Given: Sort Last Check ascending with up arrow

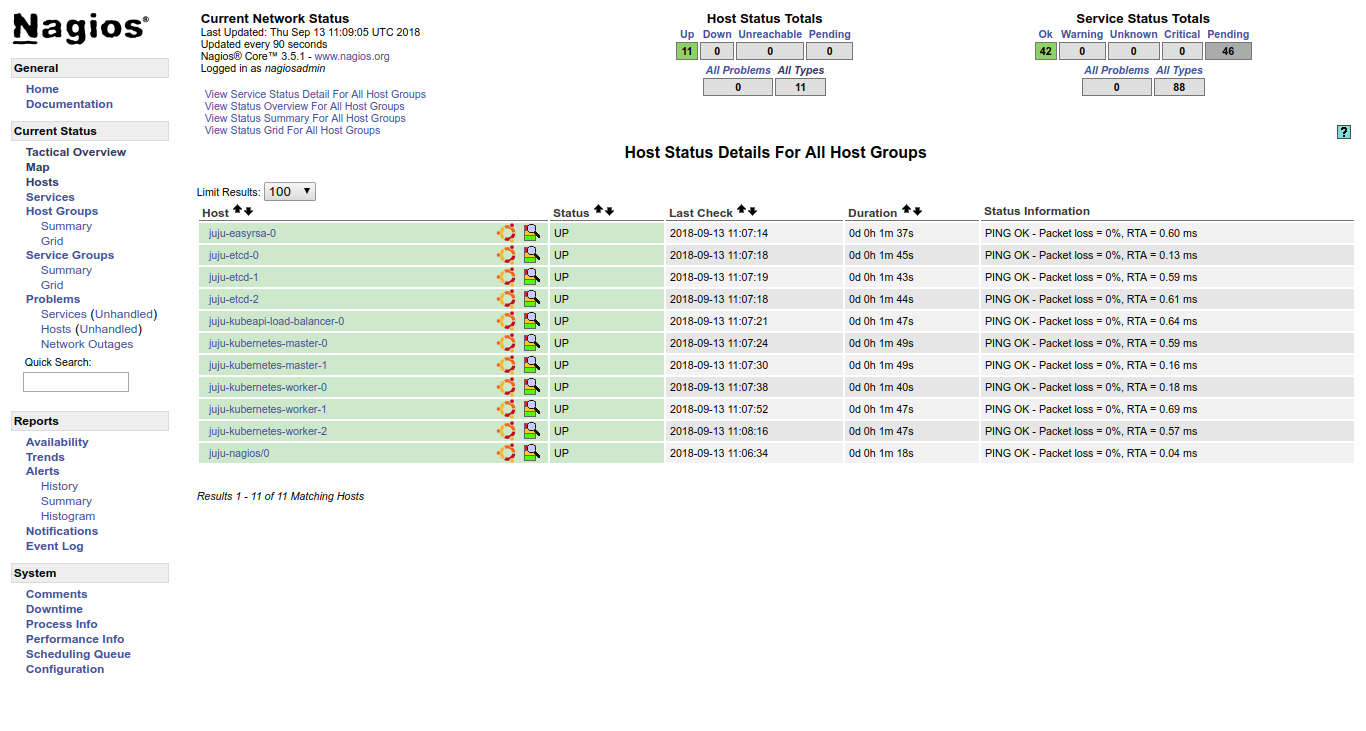Looking at the screenshot, I should 741,211.
